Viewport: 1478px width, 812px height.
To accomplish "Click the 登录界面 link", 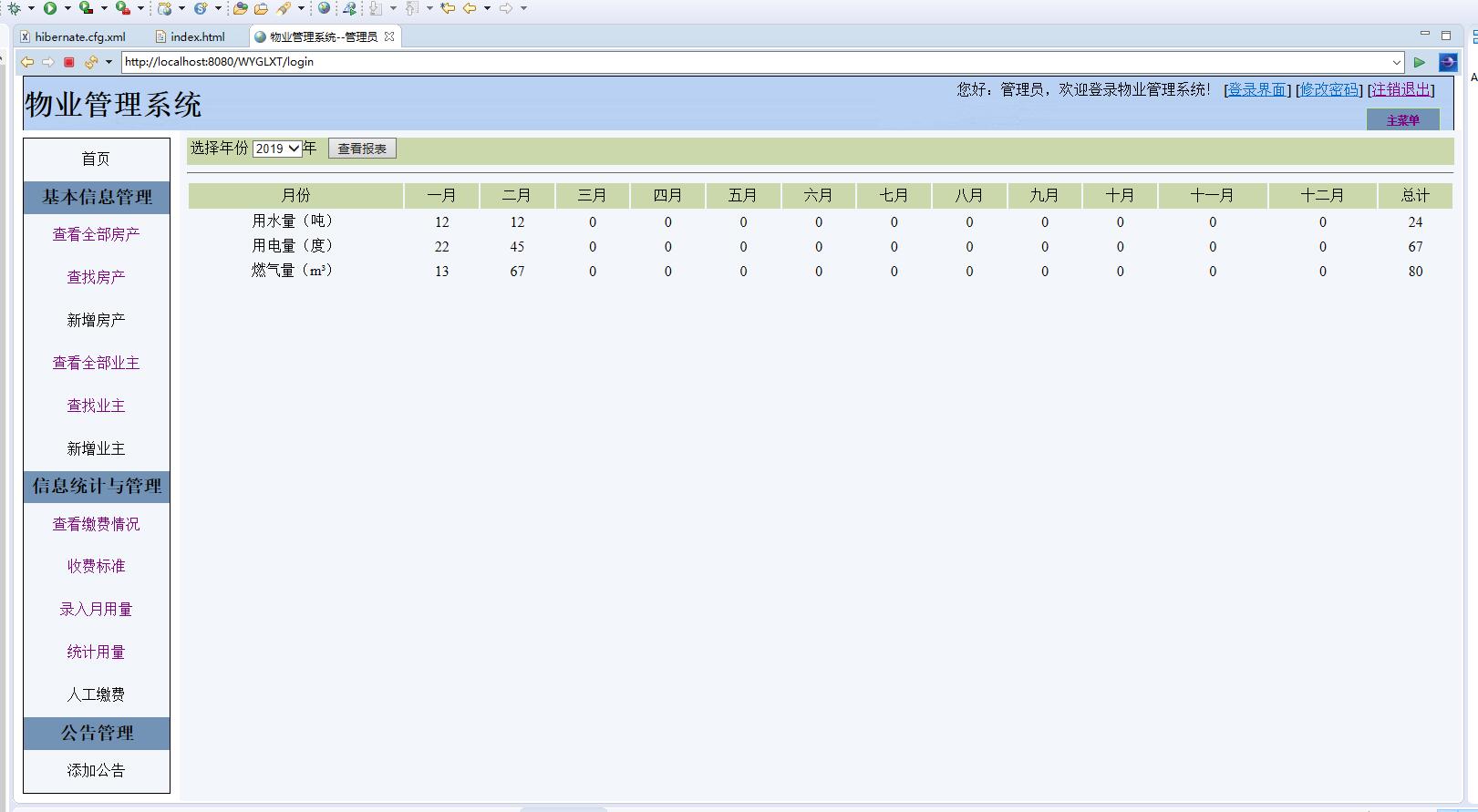I will click(1256, 89).
